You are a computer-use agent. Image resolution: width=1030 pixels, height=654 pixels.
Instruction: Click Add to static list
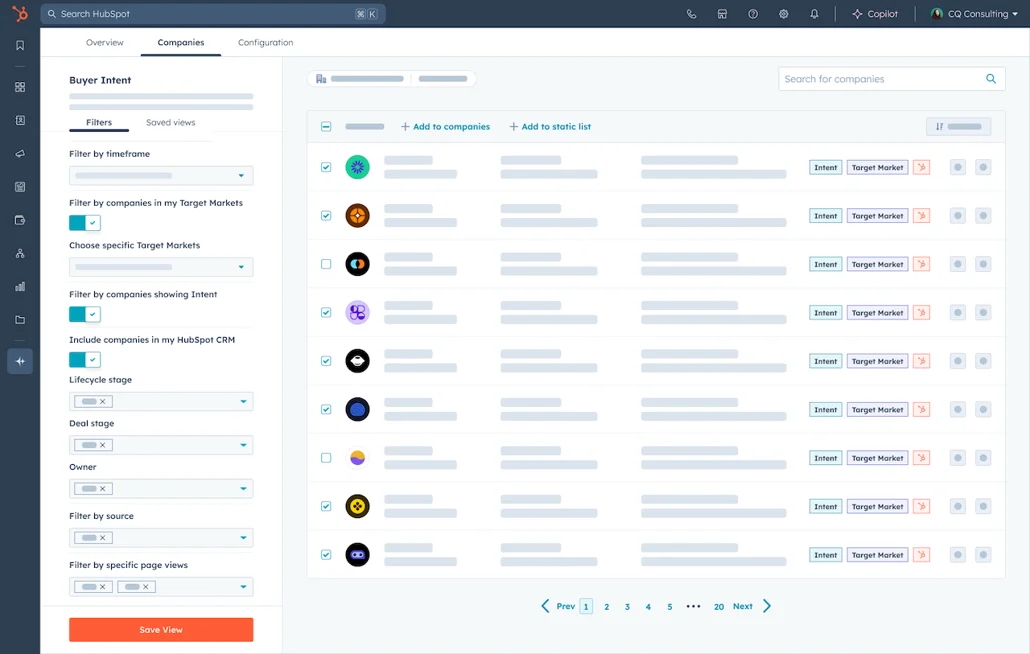(x=550, y=127)
